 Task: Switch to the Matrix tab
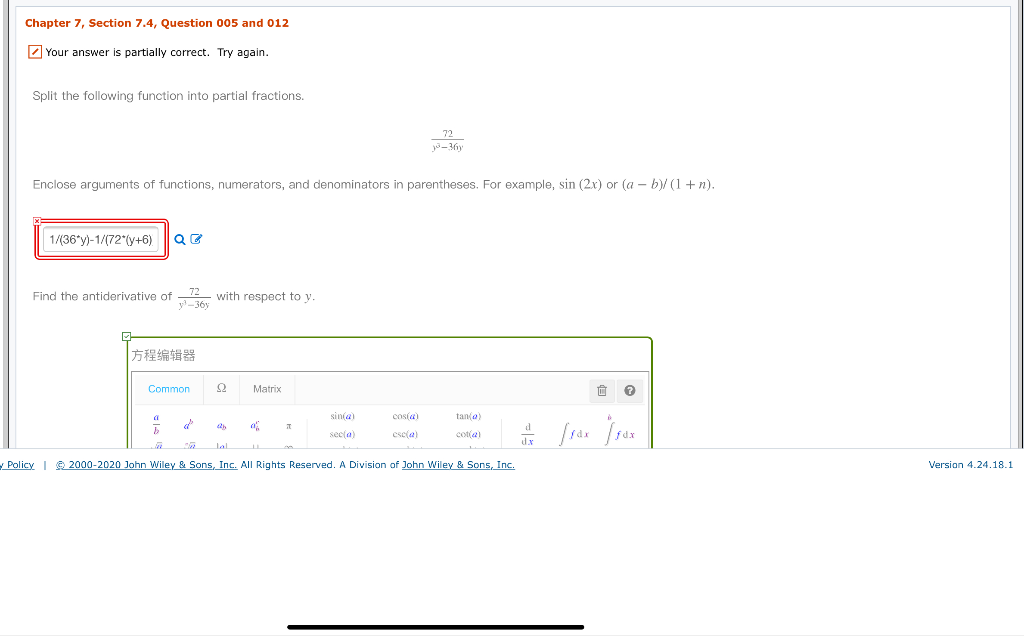coord(266,389)
